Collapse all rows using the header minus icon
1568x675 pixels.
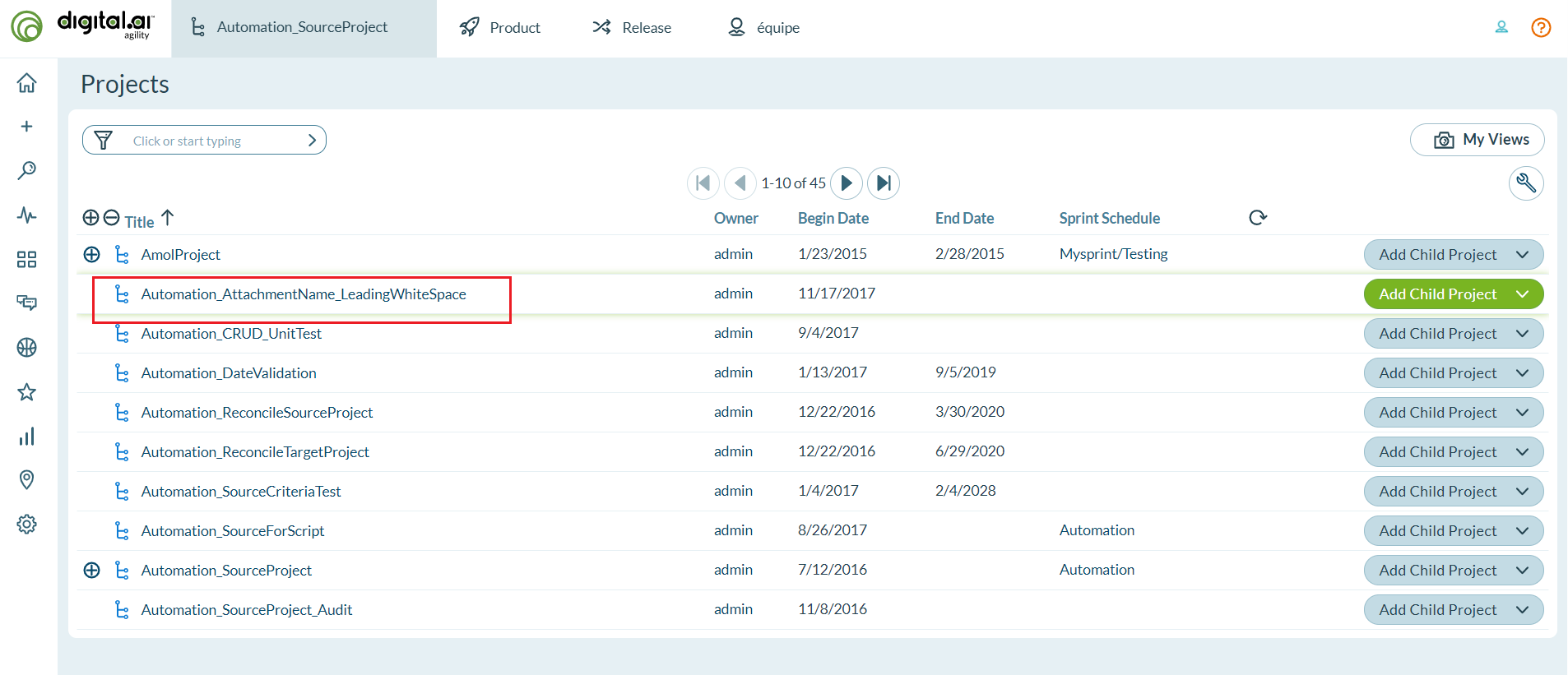(112, 218)
